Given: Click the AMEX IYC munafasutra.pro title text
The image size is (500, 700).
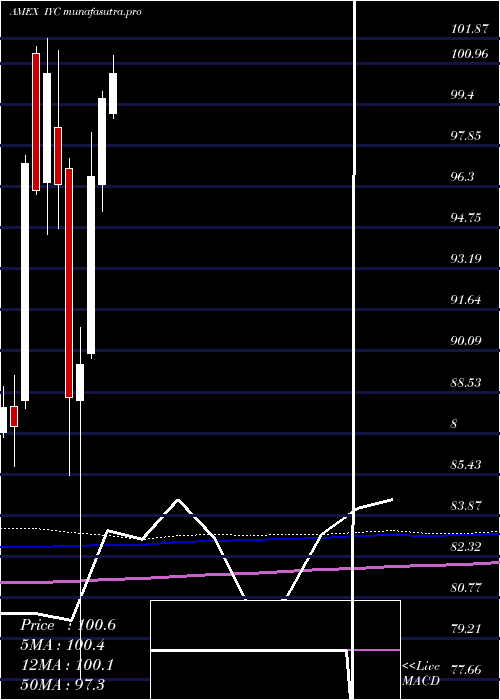Looking at the screenshot, I should tap(75, 12).
